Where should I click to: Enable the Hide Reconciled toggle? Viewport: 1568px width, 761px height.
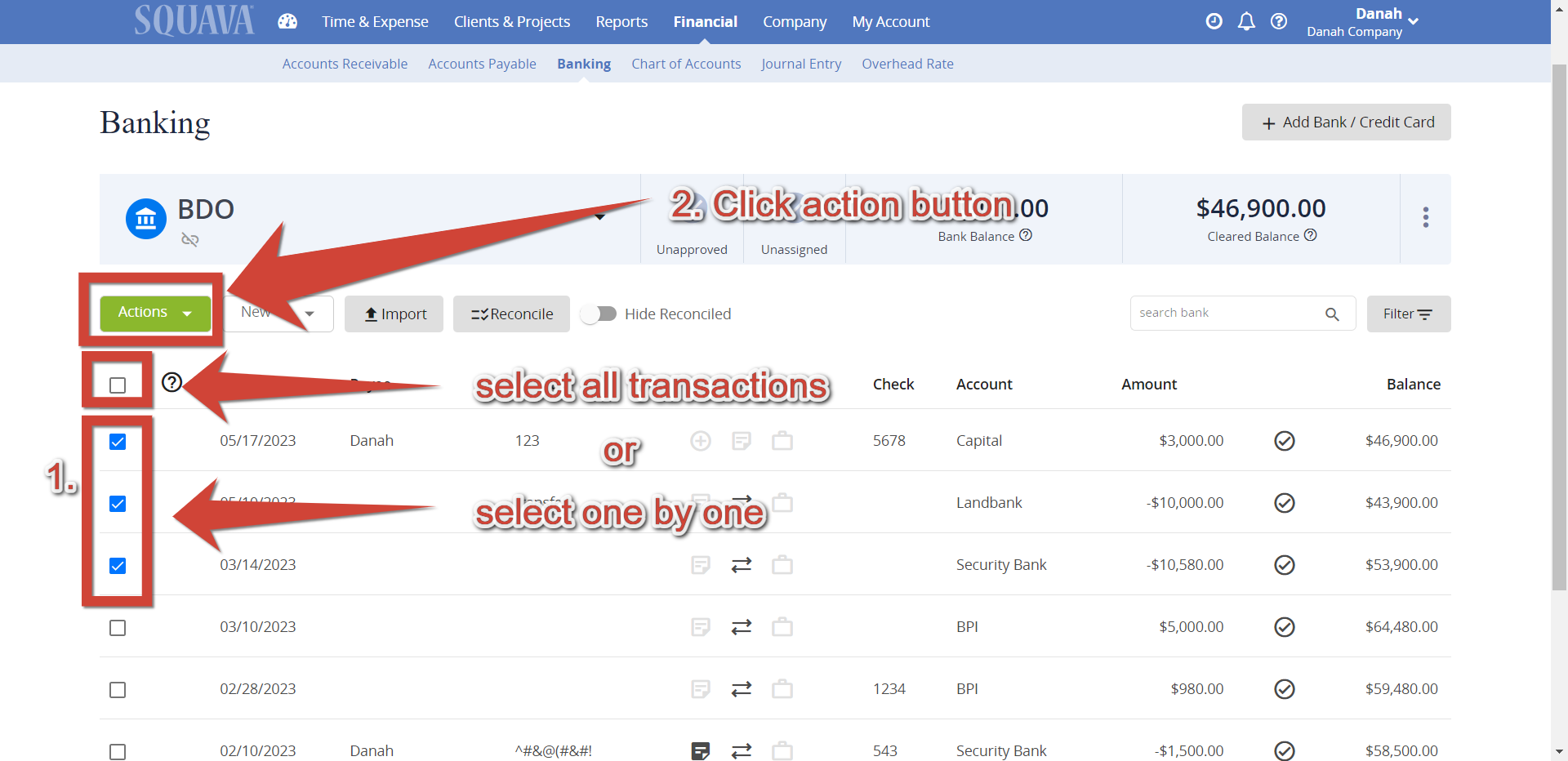(600, 314)
